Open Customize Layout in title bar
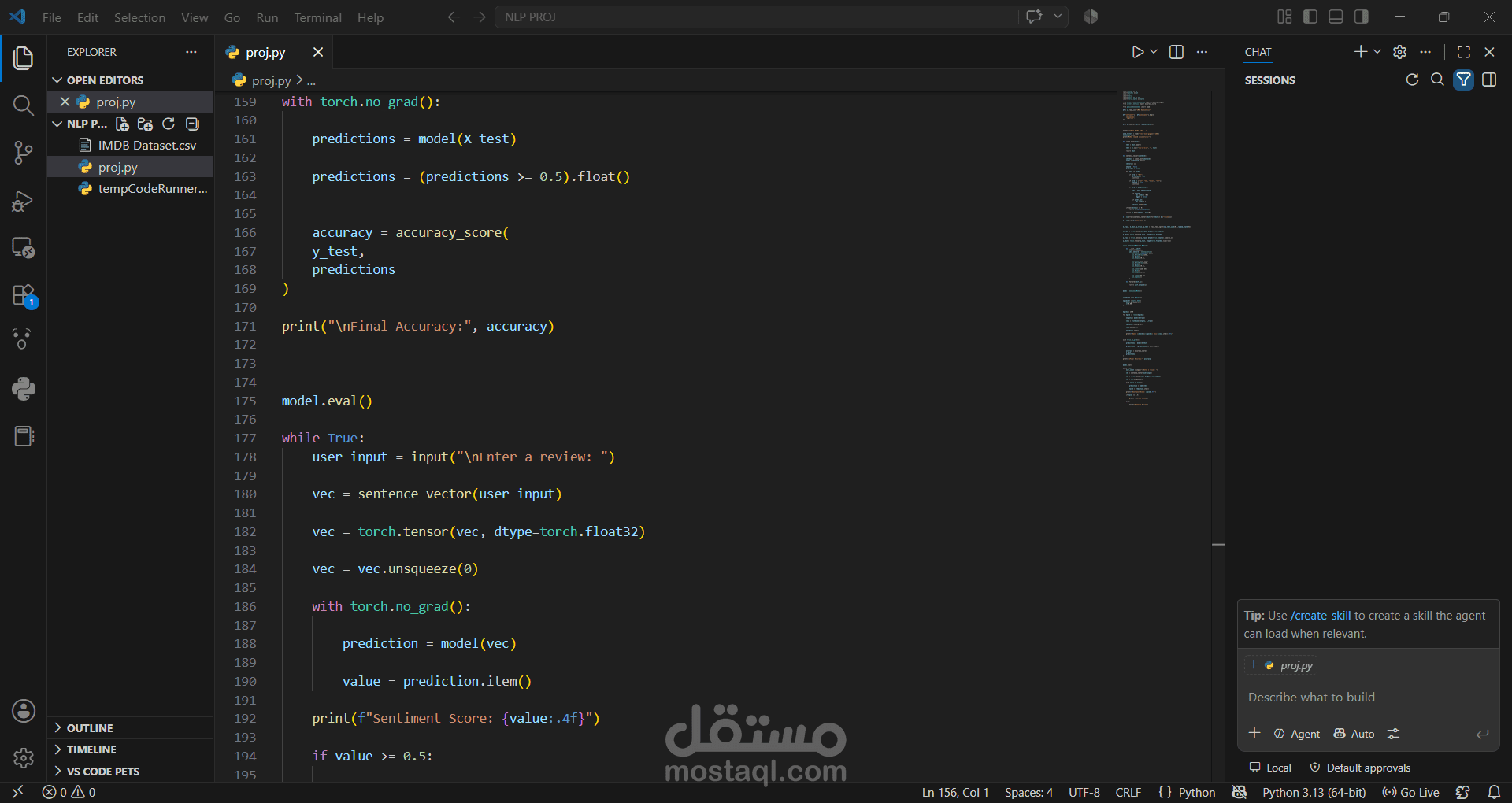1512x803 pixels. (1284, 17)
